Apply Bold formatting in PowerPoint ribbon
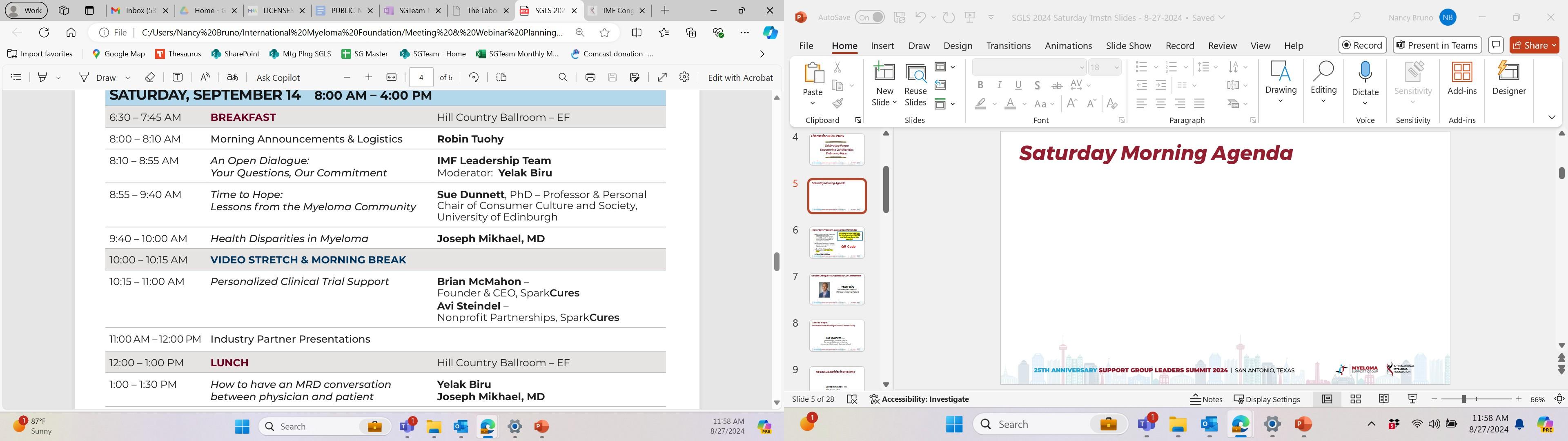Viewport: 1568px width, 441px height. point(980,85)
